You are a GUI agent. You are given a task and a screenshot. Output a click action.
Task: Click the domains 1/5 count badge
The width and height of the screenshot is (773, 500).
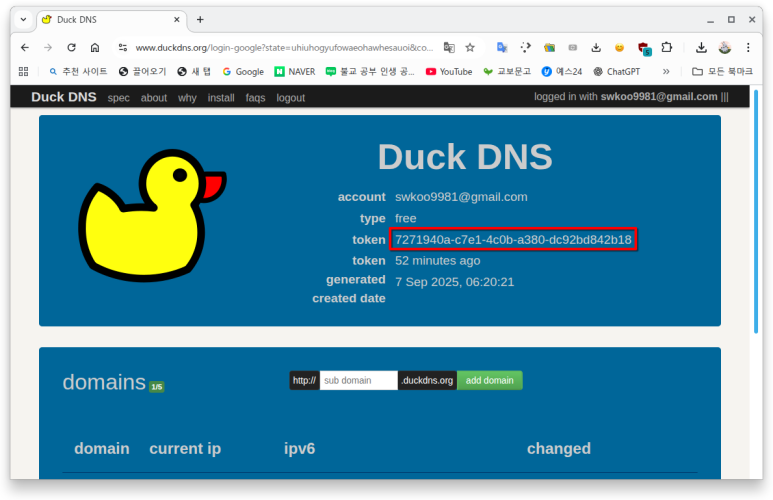pyautogui.click(x=157, y=387)
